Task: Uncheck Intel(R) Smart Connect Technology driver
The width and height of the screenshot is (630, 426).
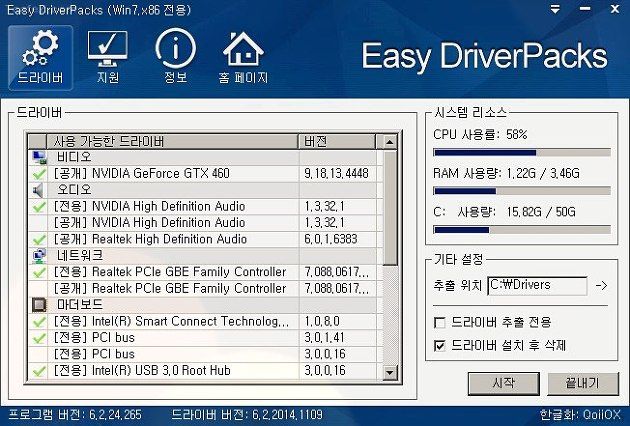Action: [39, 322]
